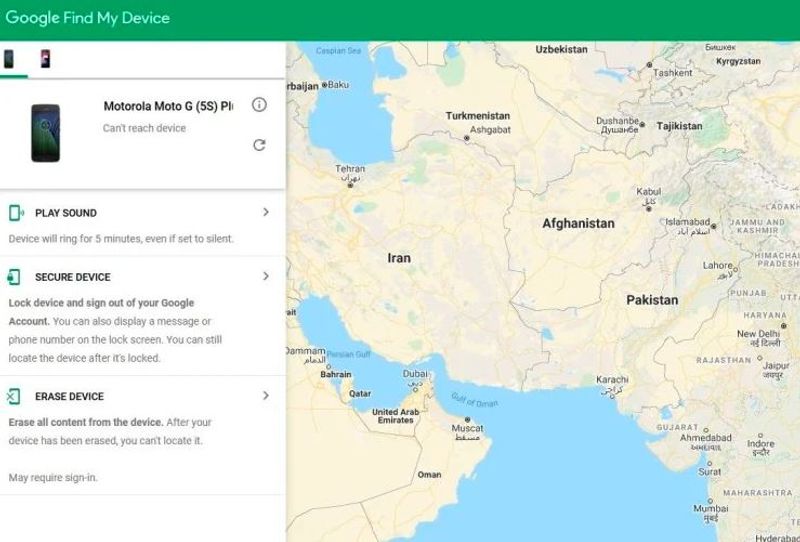Click the United Arab Emirates label
This screenshot has width=800, height=542.
coord(395,416)
